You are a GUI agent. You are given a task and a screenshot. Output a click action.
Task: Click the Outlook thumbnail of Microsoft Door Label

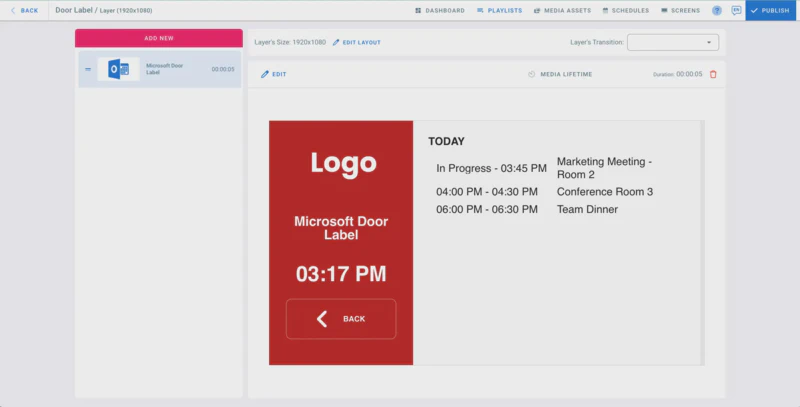119,69
